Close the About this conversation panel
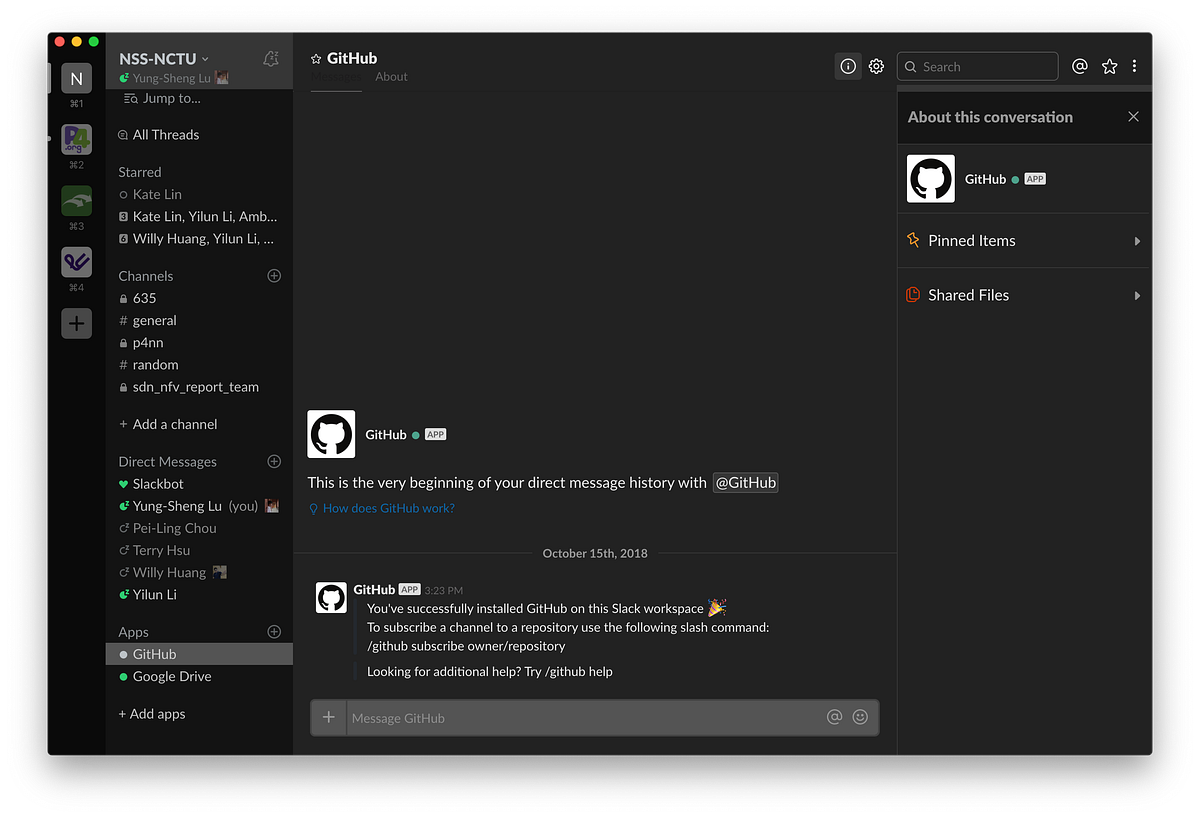1200x818 pixels. (x=1133, y=117)
